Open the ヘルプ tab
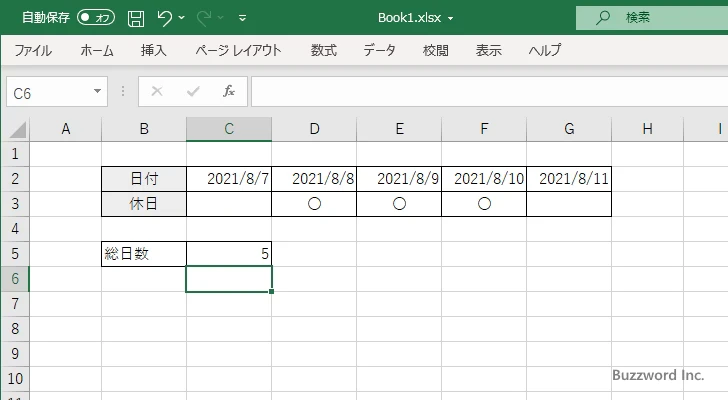The width and height of the screenshot is (728, 400). pos(545,50)
